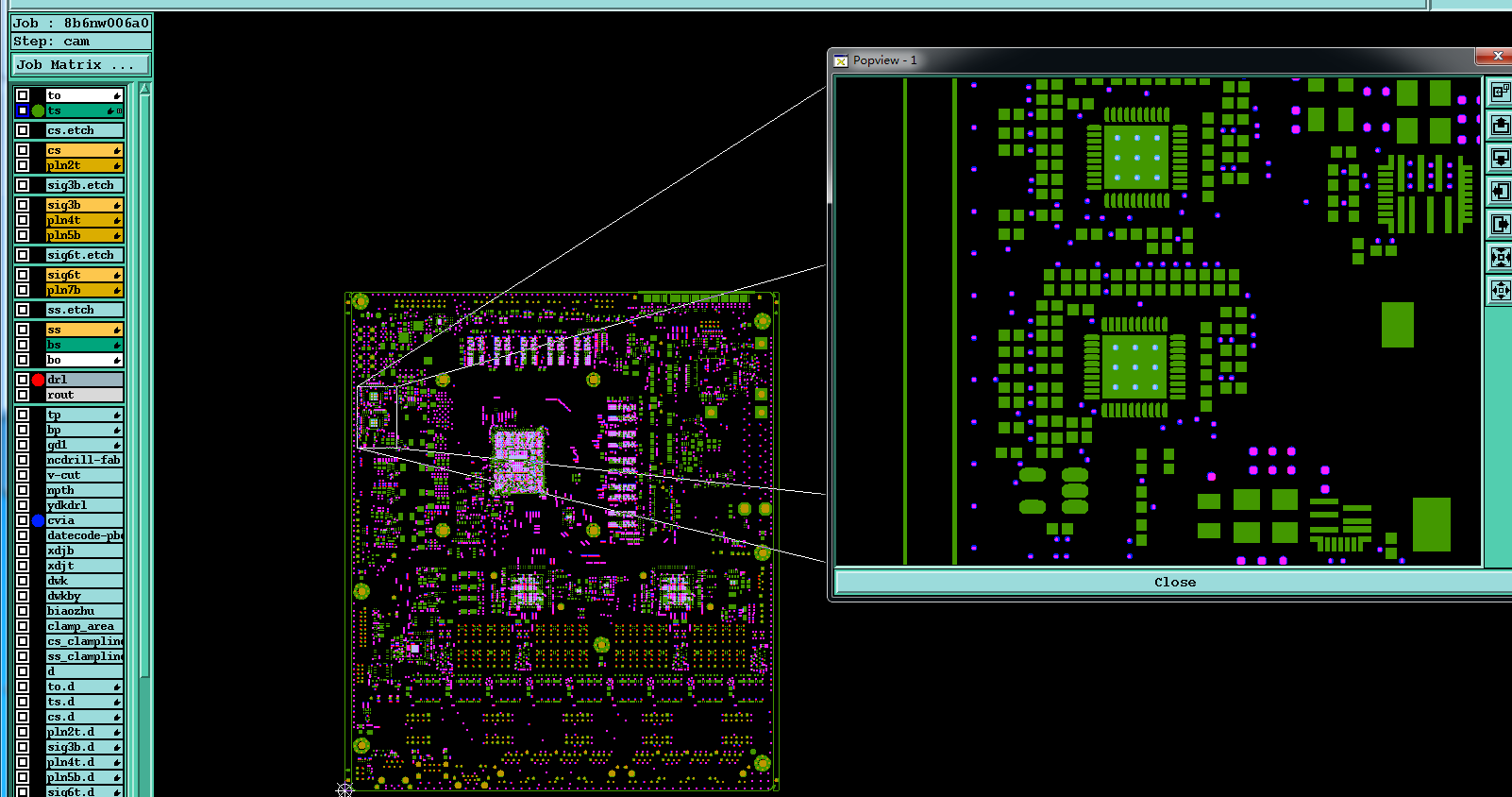1512x797 pixels.
Task: Select the clamp_area layer name
Action: point(85,626)
